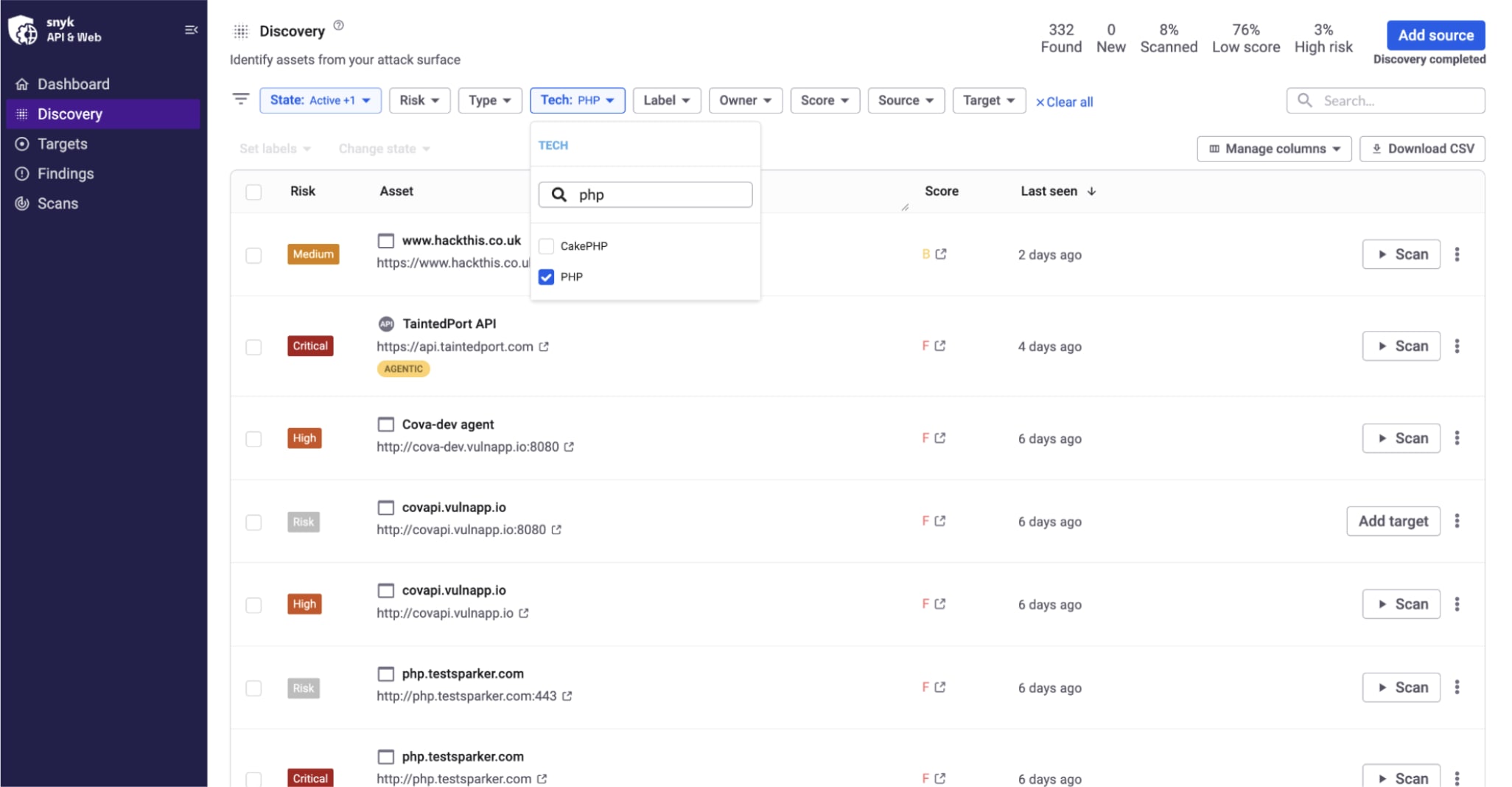The image size is (1512, 787).
Task: Select the www.hackthis.co.uk row checkbox
Action: coord(253,255)
